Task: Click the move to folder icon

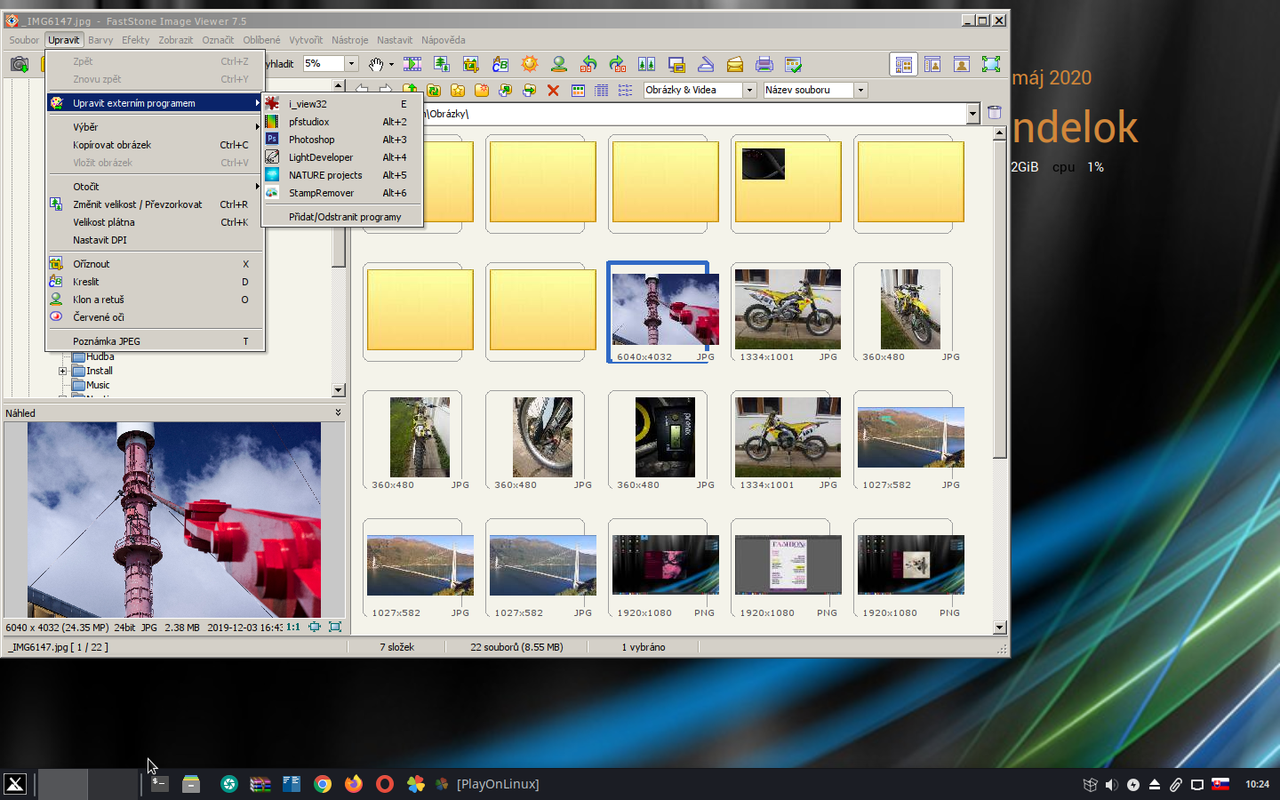Action: point(529,90)
